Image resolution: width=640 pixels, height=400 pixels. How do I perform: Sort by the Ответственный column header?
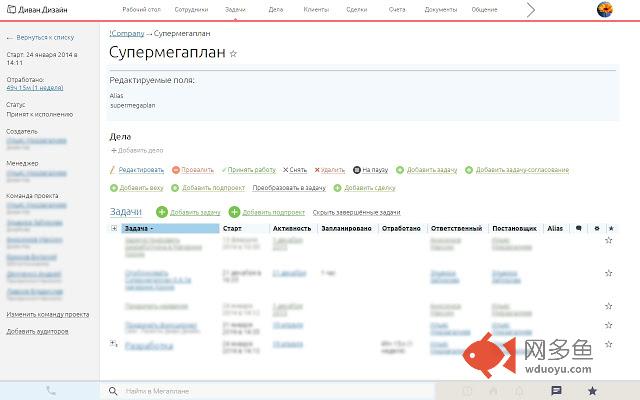(456, 229)
